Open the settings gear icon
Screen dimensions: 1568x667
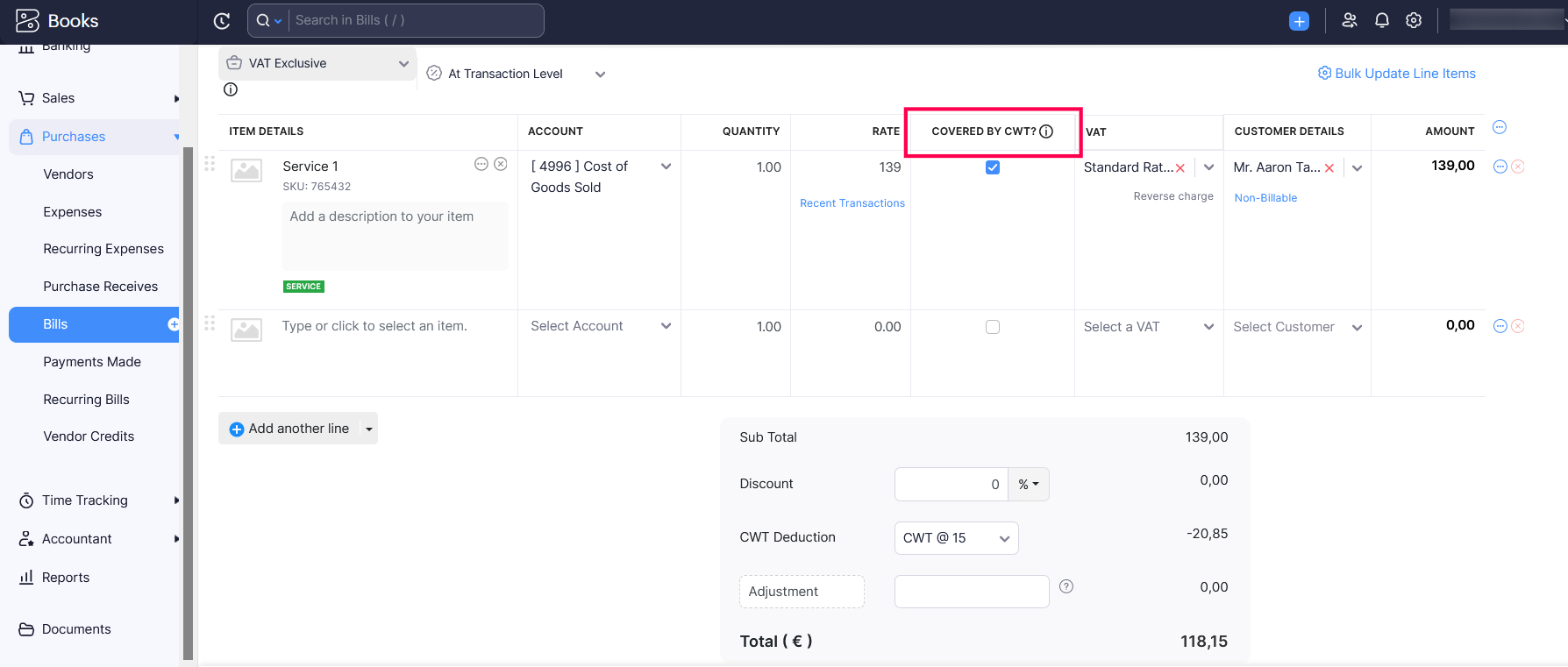tap(1414, 20)
